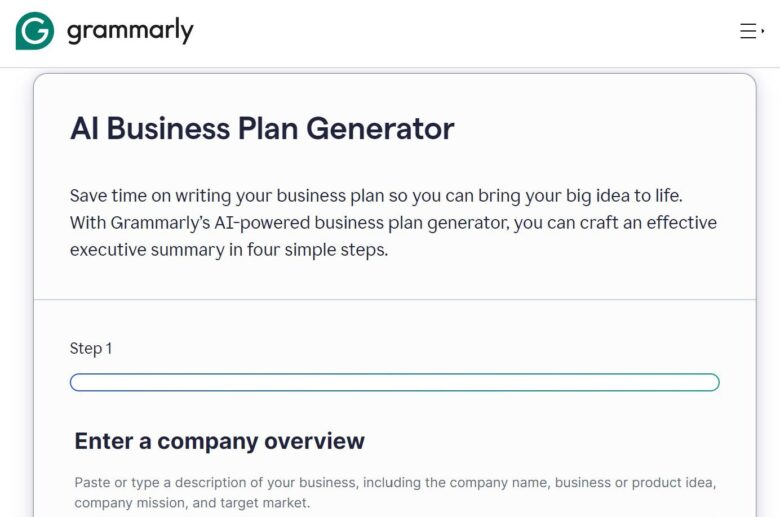
Task: Click the grammarly wordmark text
Action: [130, 31]
